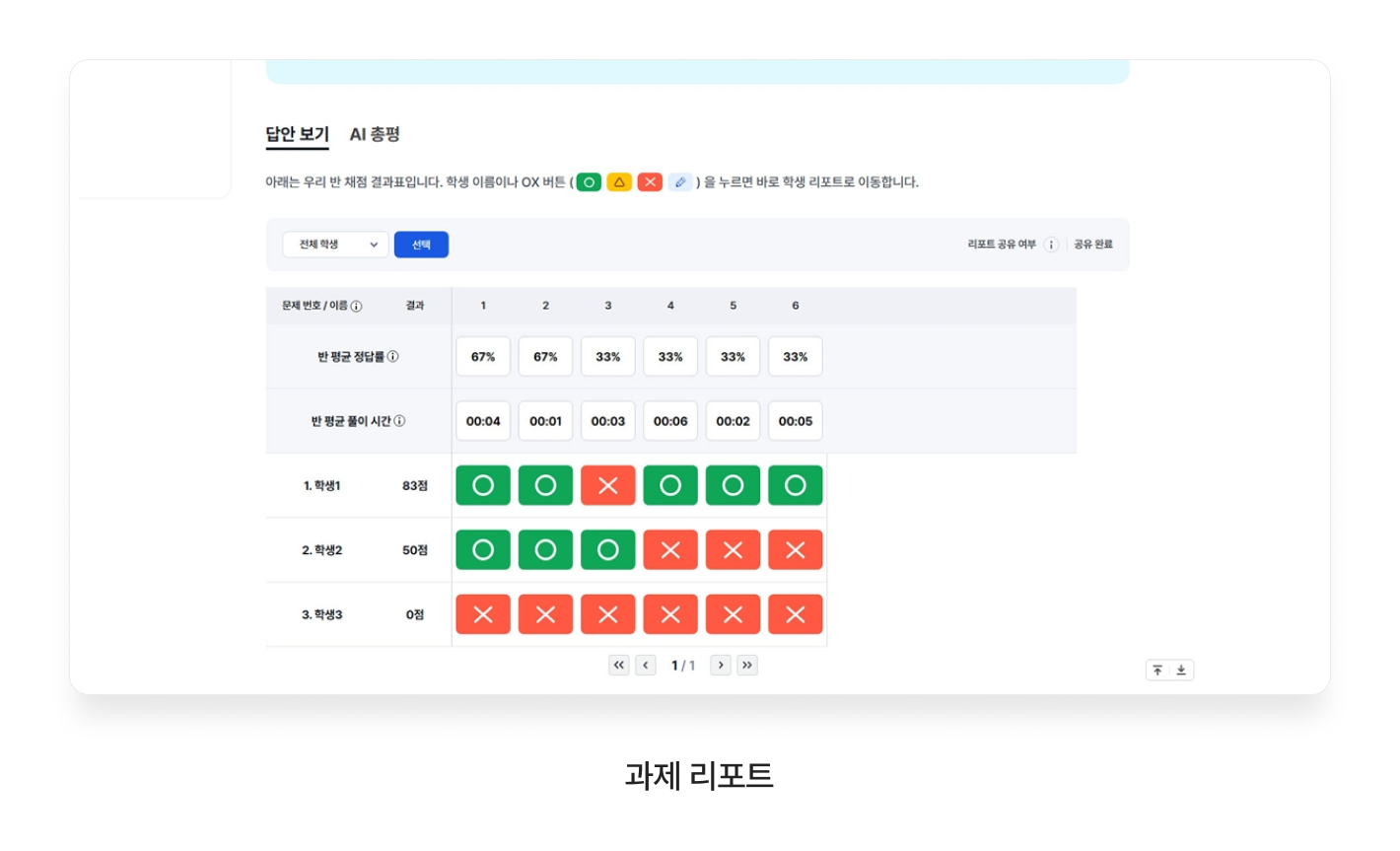Click the 67% average rate box for question 1
Screen dimensions: 1400x851
483,357
